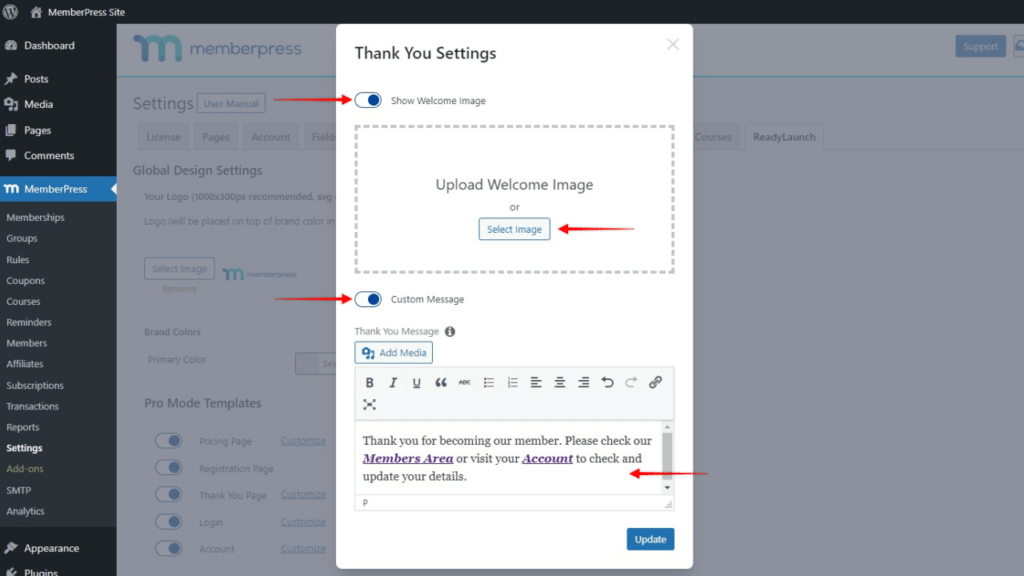Create a numbered list in the editor
Viewport: 1024px width, 576px height.
coord(511,382)
